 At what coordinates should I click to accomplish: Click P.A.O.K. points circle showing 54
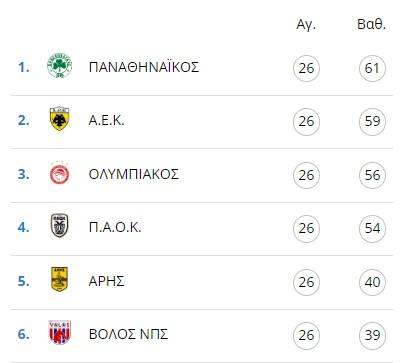(x=372, y=229)
